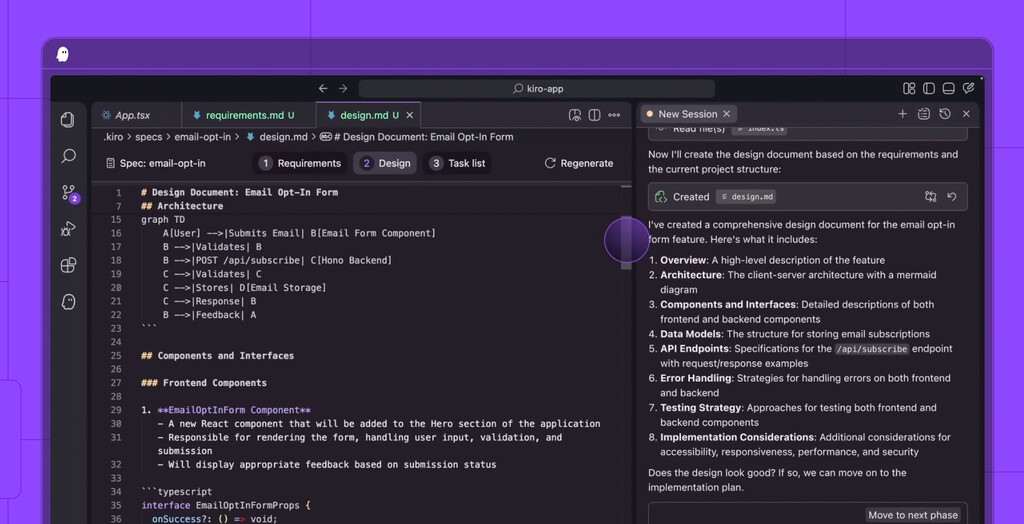The width and height of the screenshot is (1024, 524).
Task: Toggle the primary sidebar layout button
Action: [929, 89]
